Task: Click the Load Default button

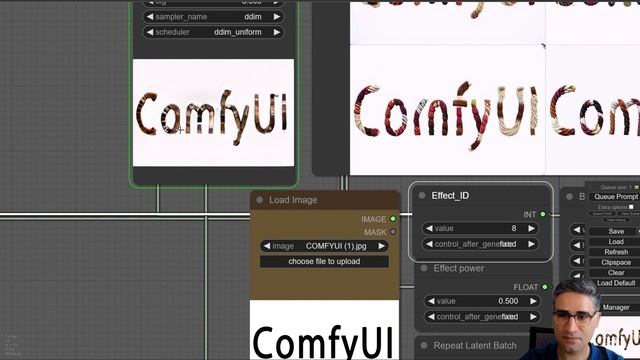Action: (616, 283)
